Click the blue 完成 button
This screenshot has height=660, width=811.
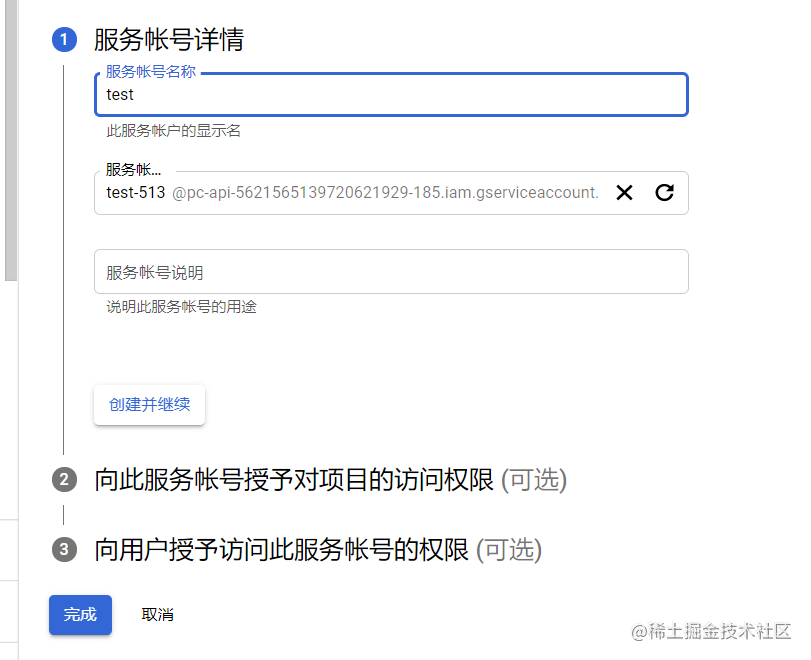80,614
